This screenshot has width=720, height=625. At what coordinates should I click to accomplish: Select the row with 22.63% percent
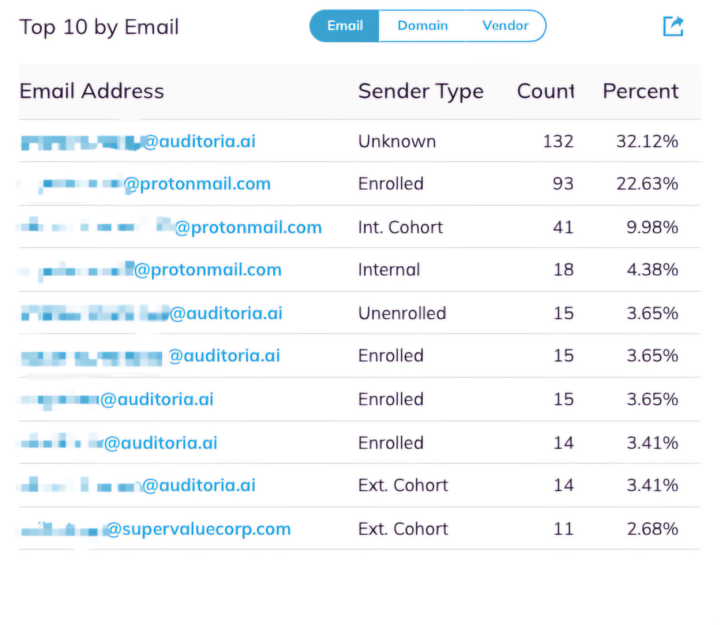360,184
